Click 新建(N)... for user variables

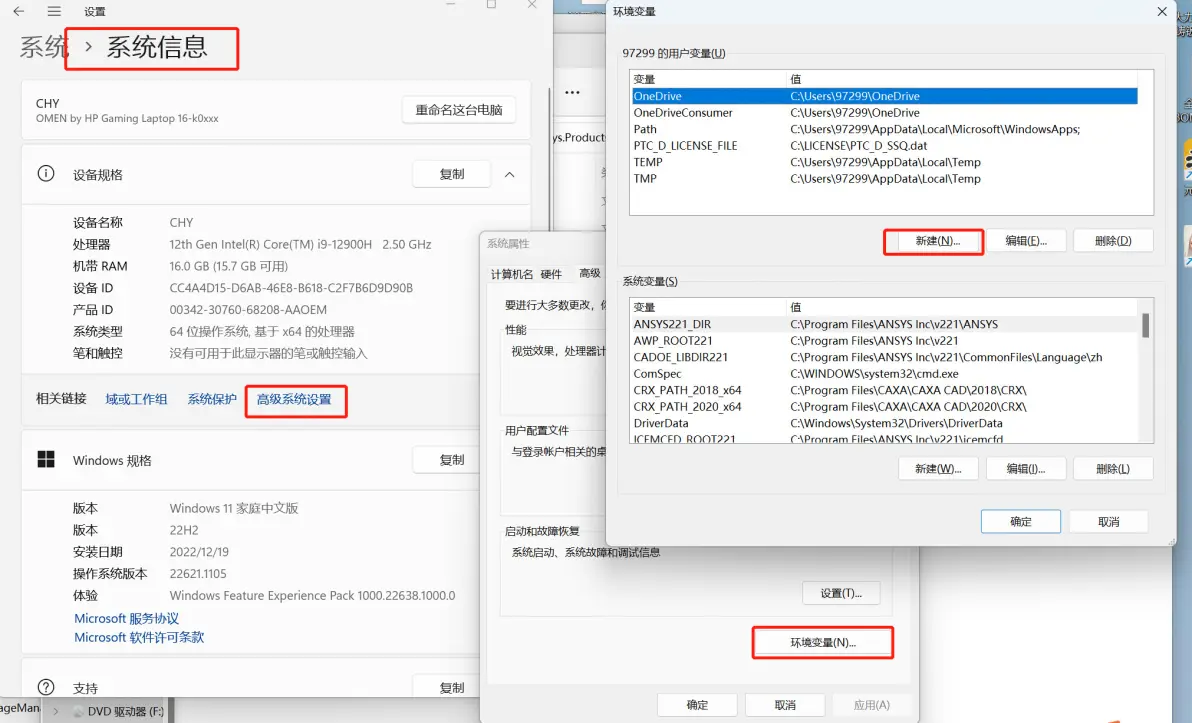(937, 241)
